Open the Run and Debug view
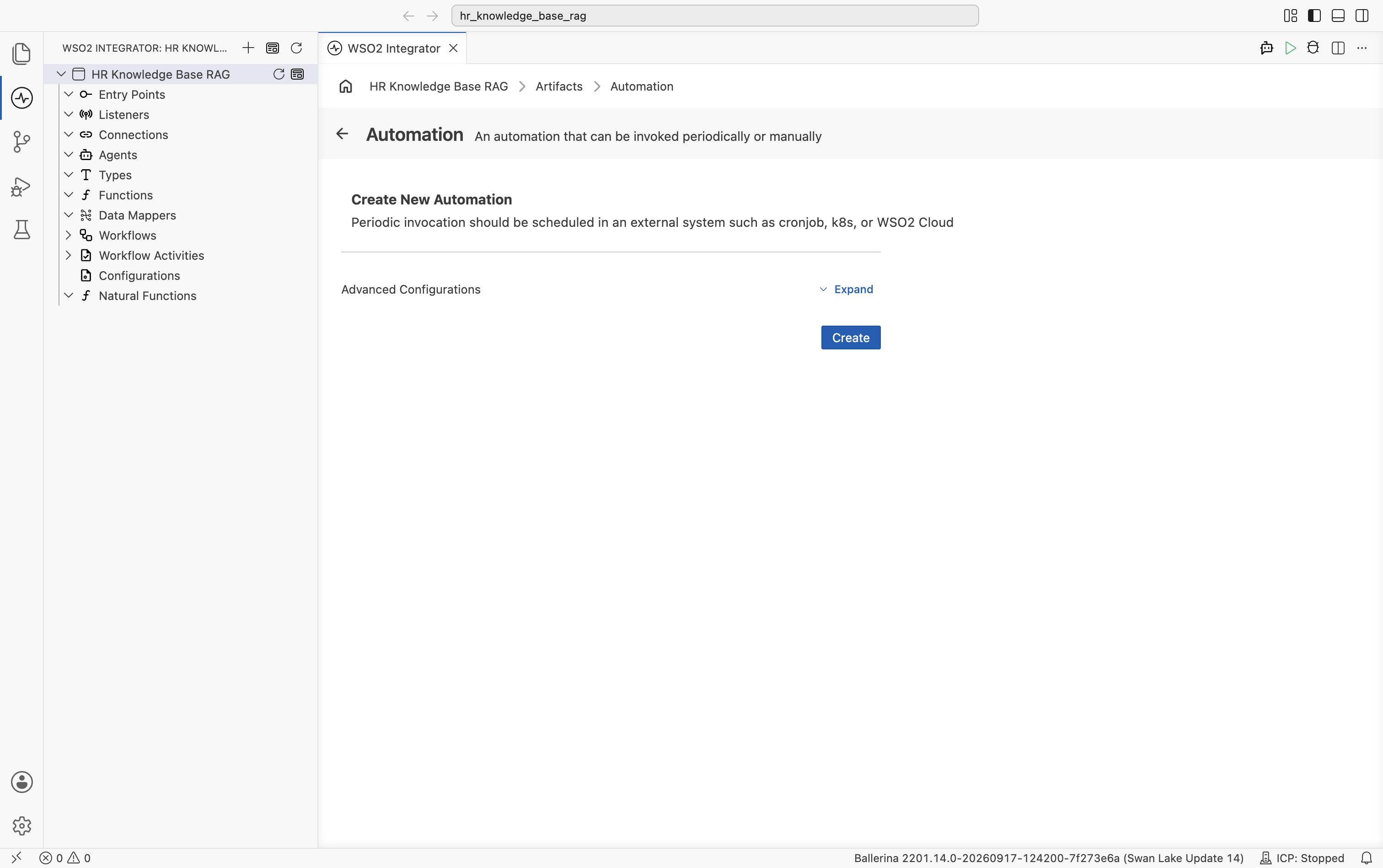Viewport: 1383px width, 868px height. tap(21, 186)
